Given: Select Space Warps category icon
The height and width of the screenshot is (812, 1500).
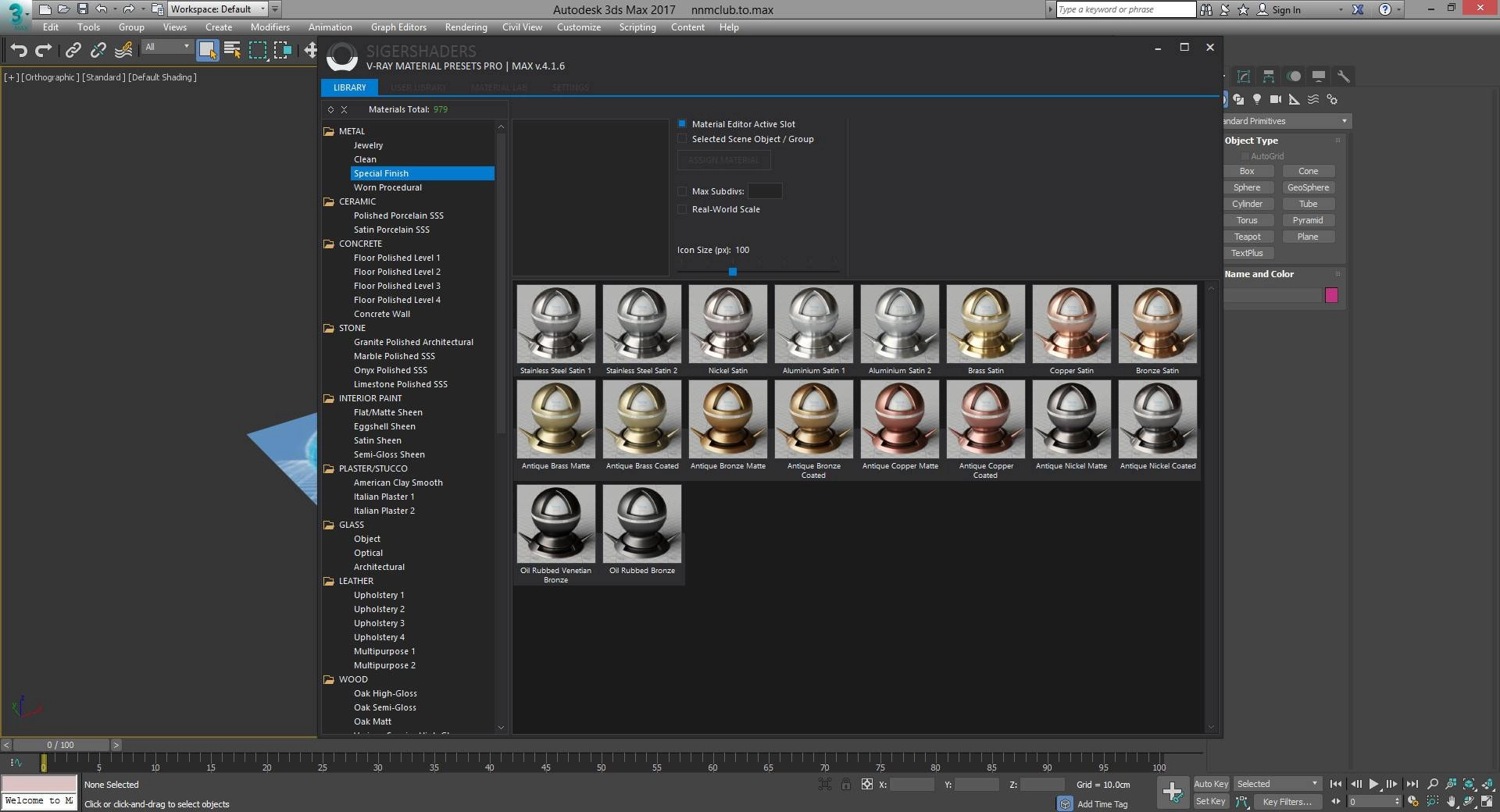Looking at the screenshot, I should pos(1313,99).
